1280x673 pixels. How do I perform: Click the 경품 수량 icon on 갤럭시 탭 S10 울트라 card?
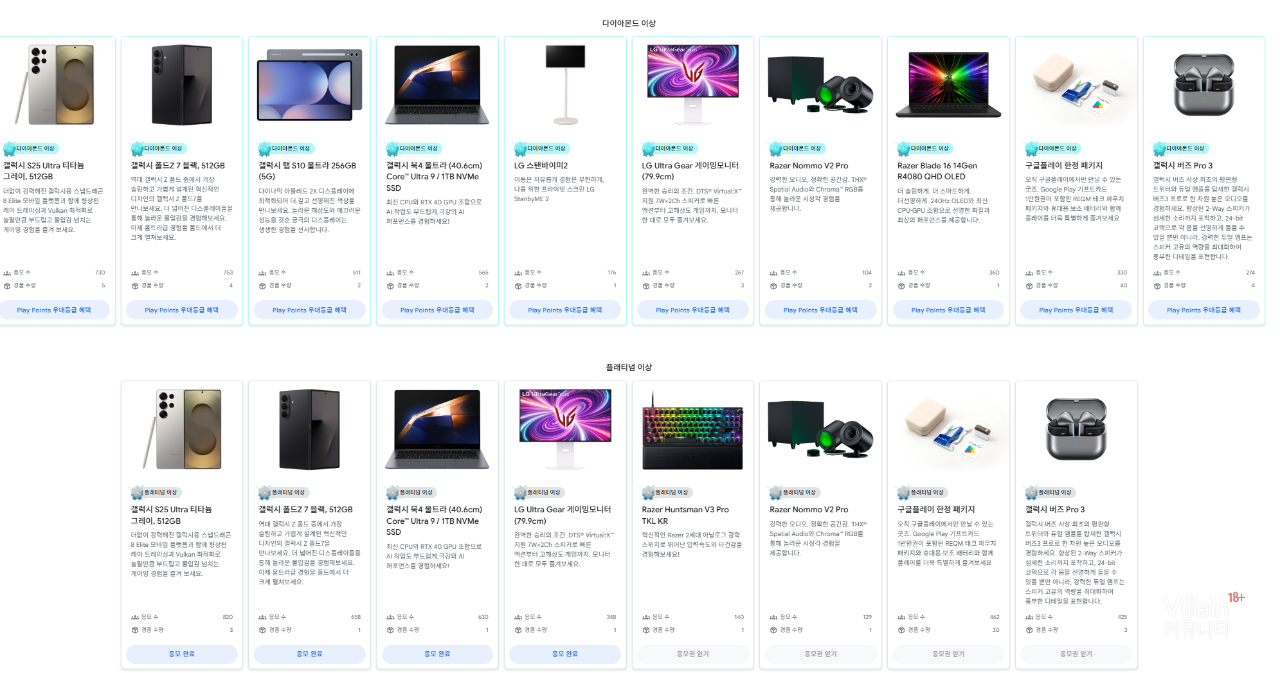click(262, 285)
